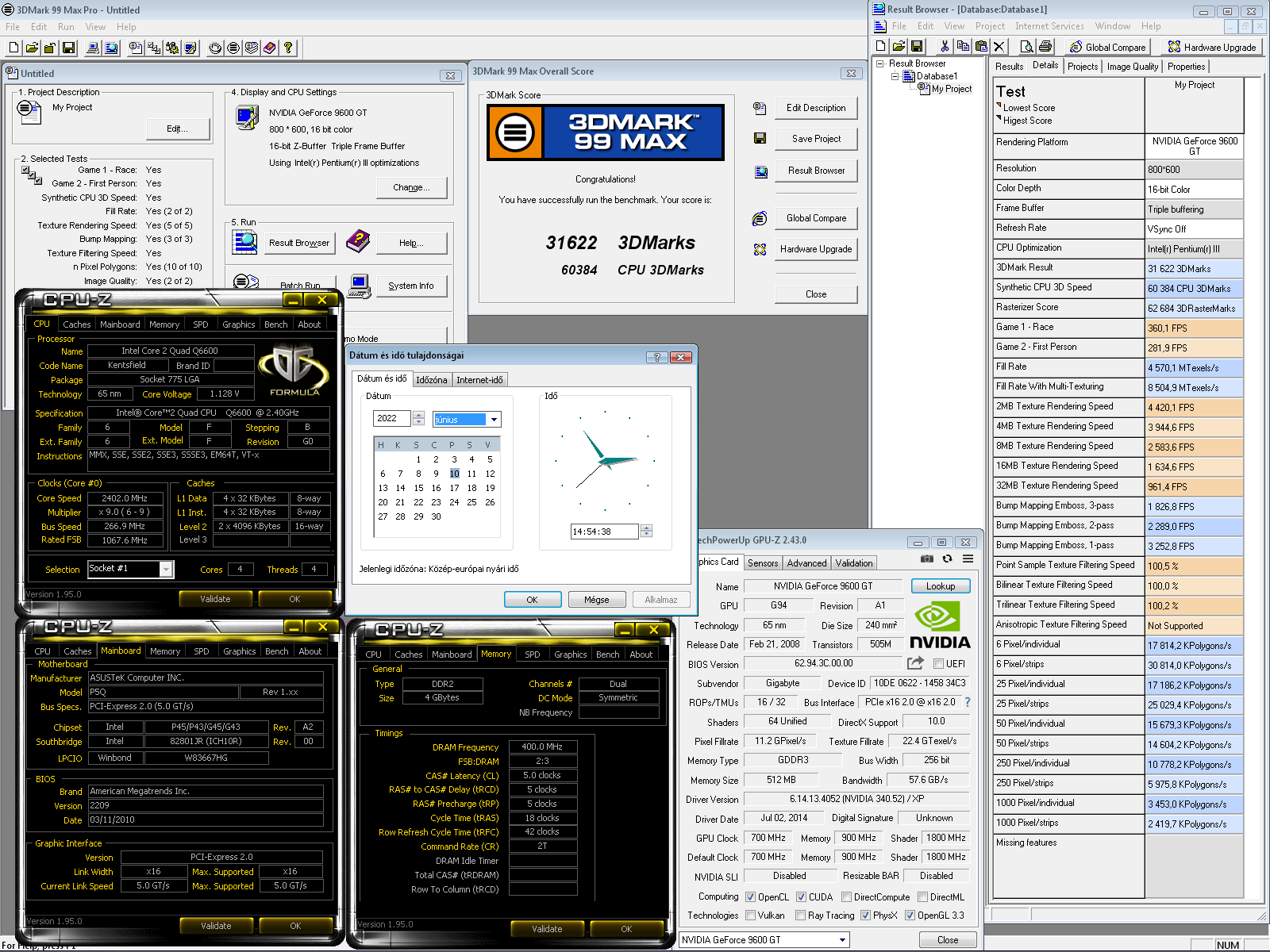Toggle the DirectCompute checkbox
This screenshot has height=952, width=1270.
click(x=847, y=897)
